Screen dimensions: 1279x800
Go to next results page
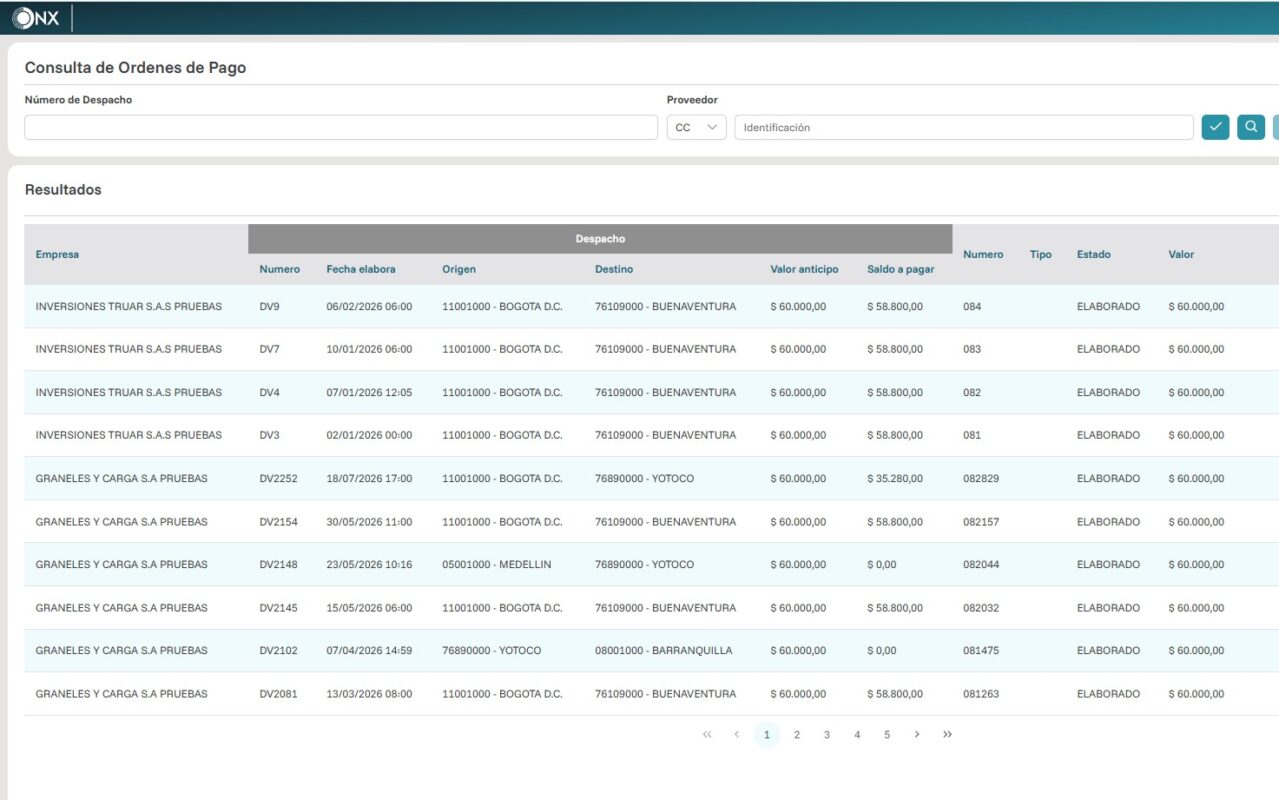917,735
